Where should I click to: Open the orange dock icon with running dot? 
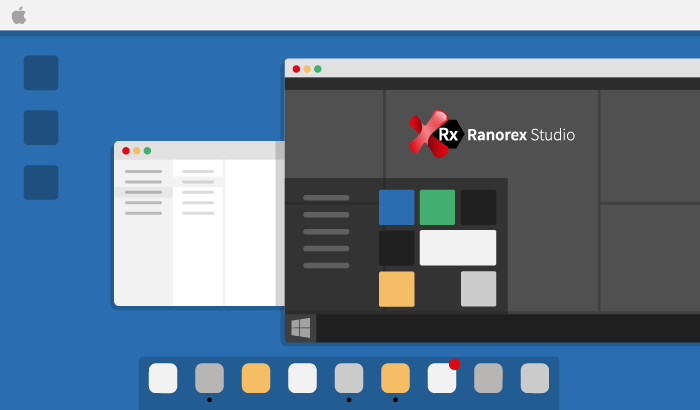[395, 378]
